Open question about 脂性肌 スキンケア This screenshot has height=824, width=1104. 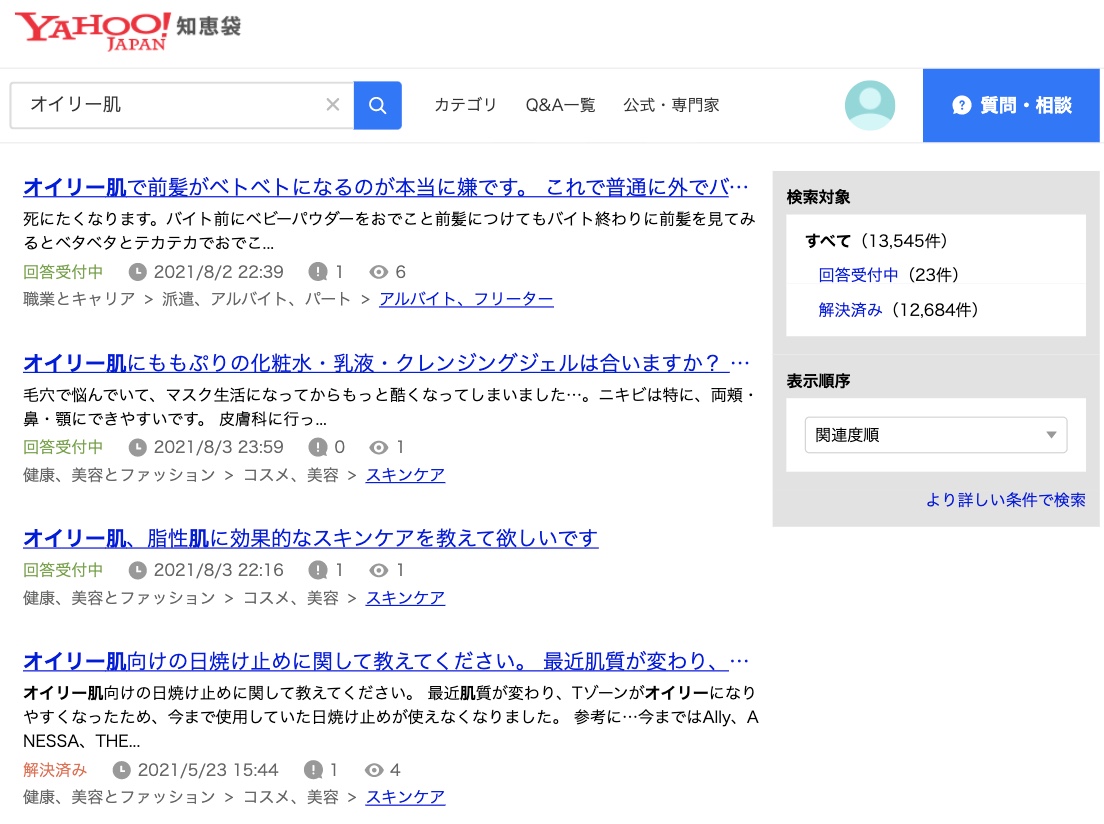[x=310, y=539]
